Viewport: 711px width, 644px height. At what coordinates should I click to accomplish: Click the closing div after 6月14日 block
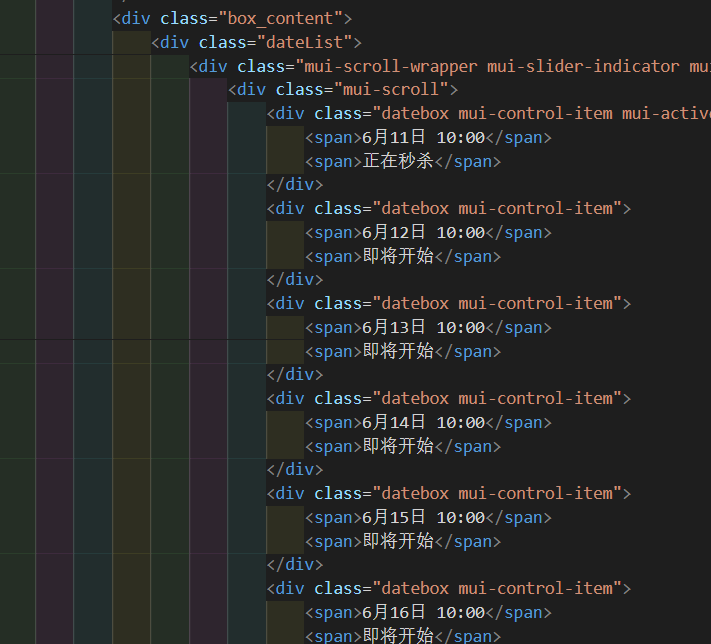click(x=295, y=470)
